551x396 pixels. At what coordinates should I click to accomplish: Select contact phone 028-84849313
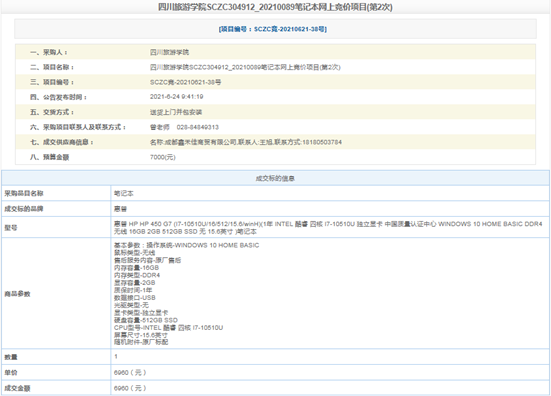[197, 127]
